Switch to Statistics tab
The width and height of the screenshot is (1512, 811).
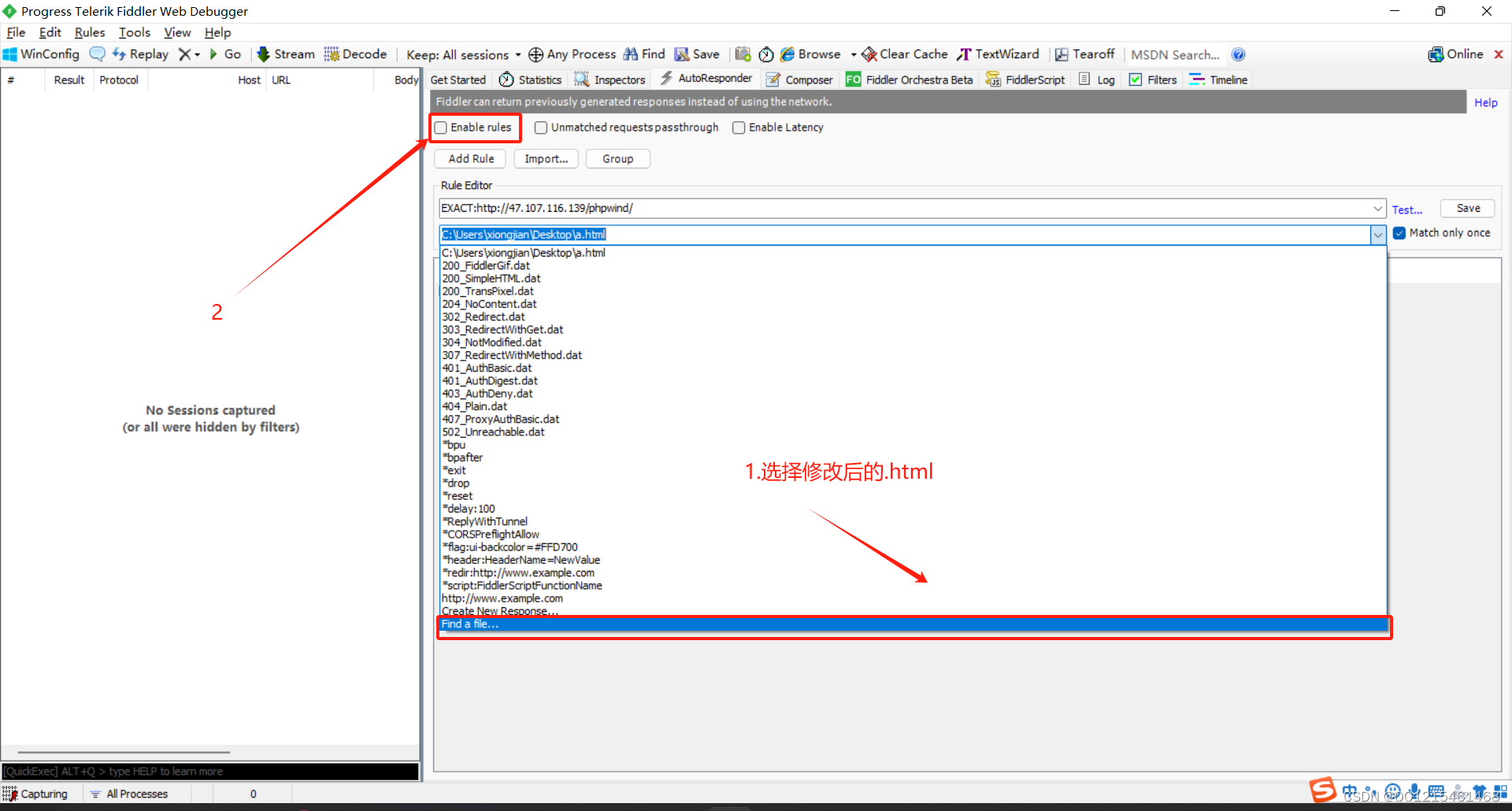pyautogui.click(x=531, y=80)
